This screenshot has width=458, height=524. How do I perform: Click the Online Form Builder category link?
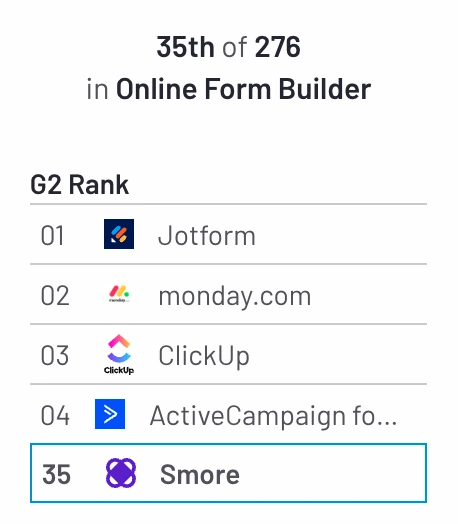point(244,89)
